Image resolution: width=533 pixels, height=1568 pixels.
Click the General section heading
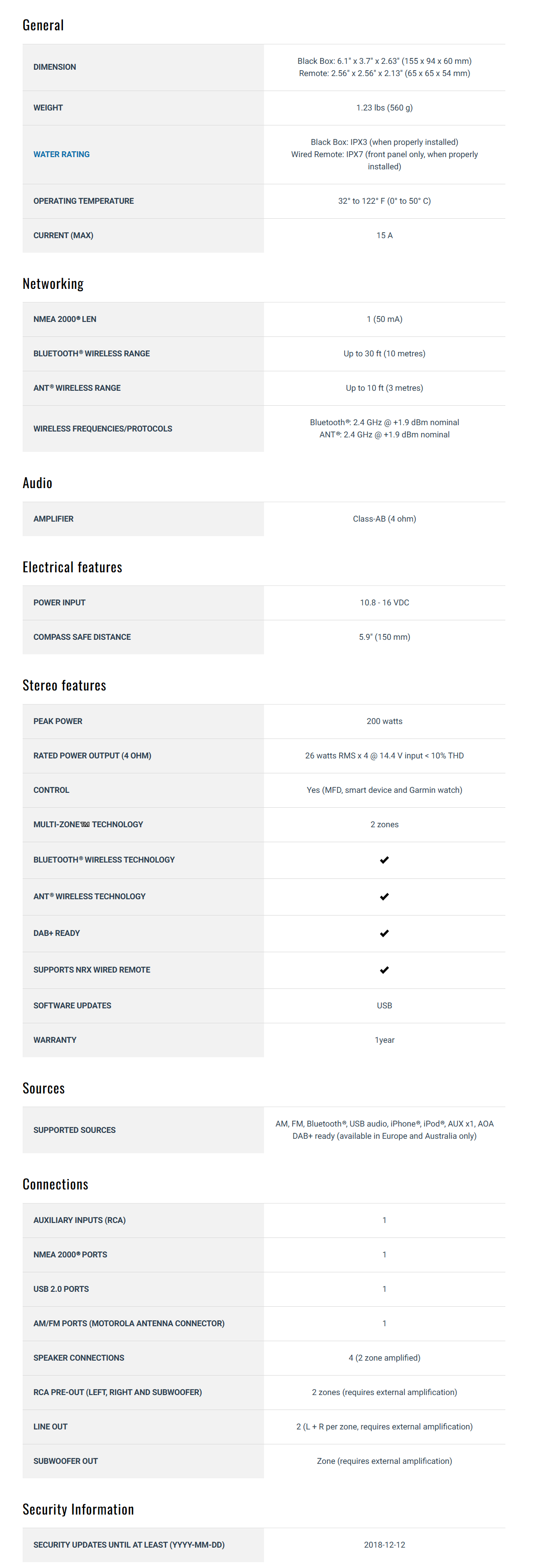43,25
